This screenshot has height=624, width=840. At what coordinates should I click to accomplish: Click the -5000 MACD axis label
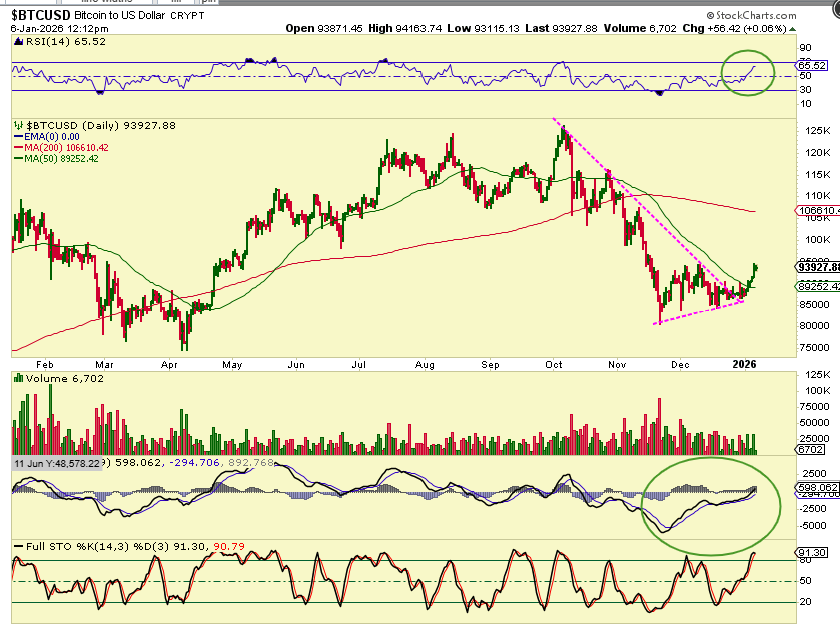click(x=813, y=525)
